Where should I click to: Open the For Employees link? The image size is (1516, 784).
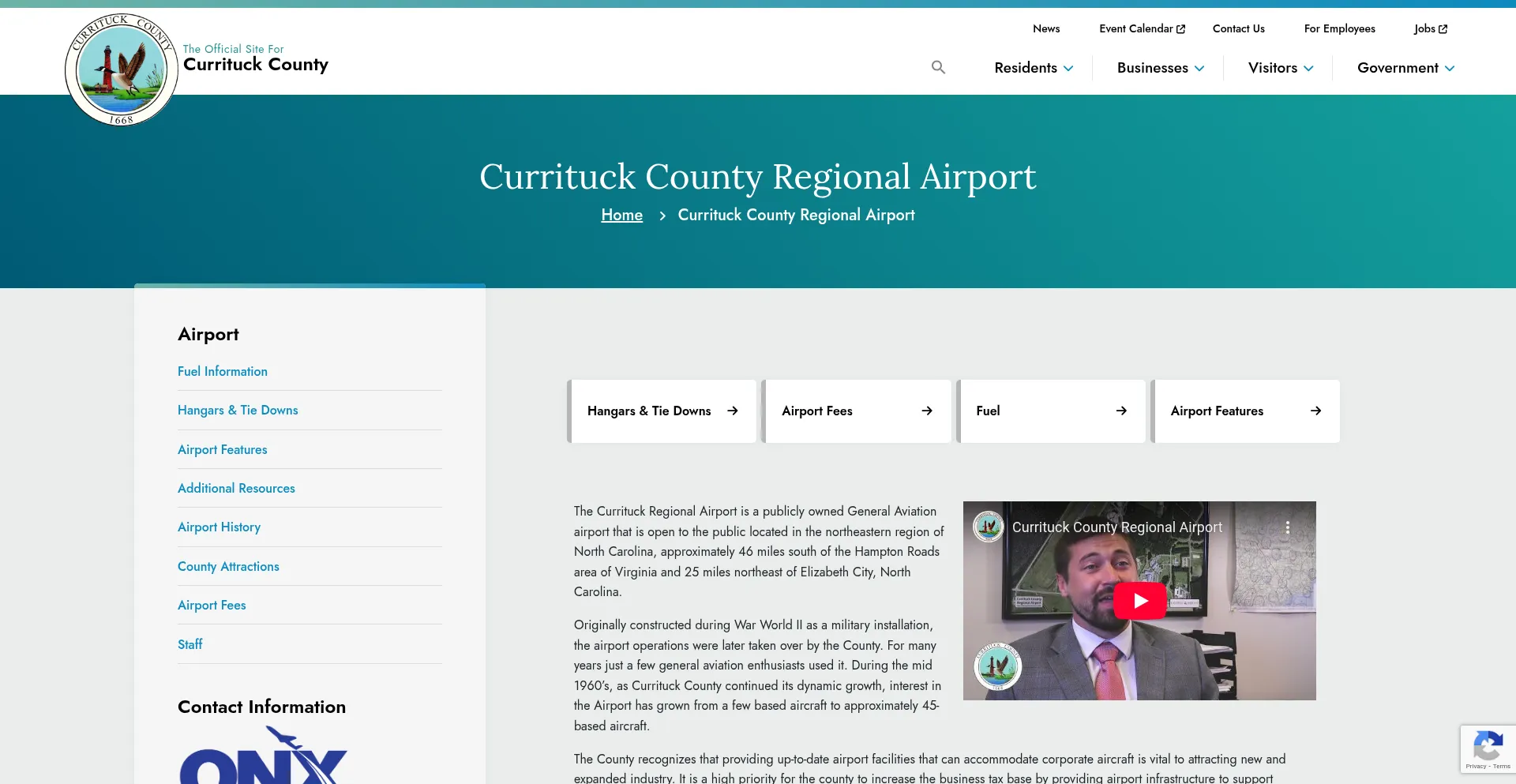pos(1339,28)
